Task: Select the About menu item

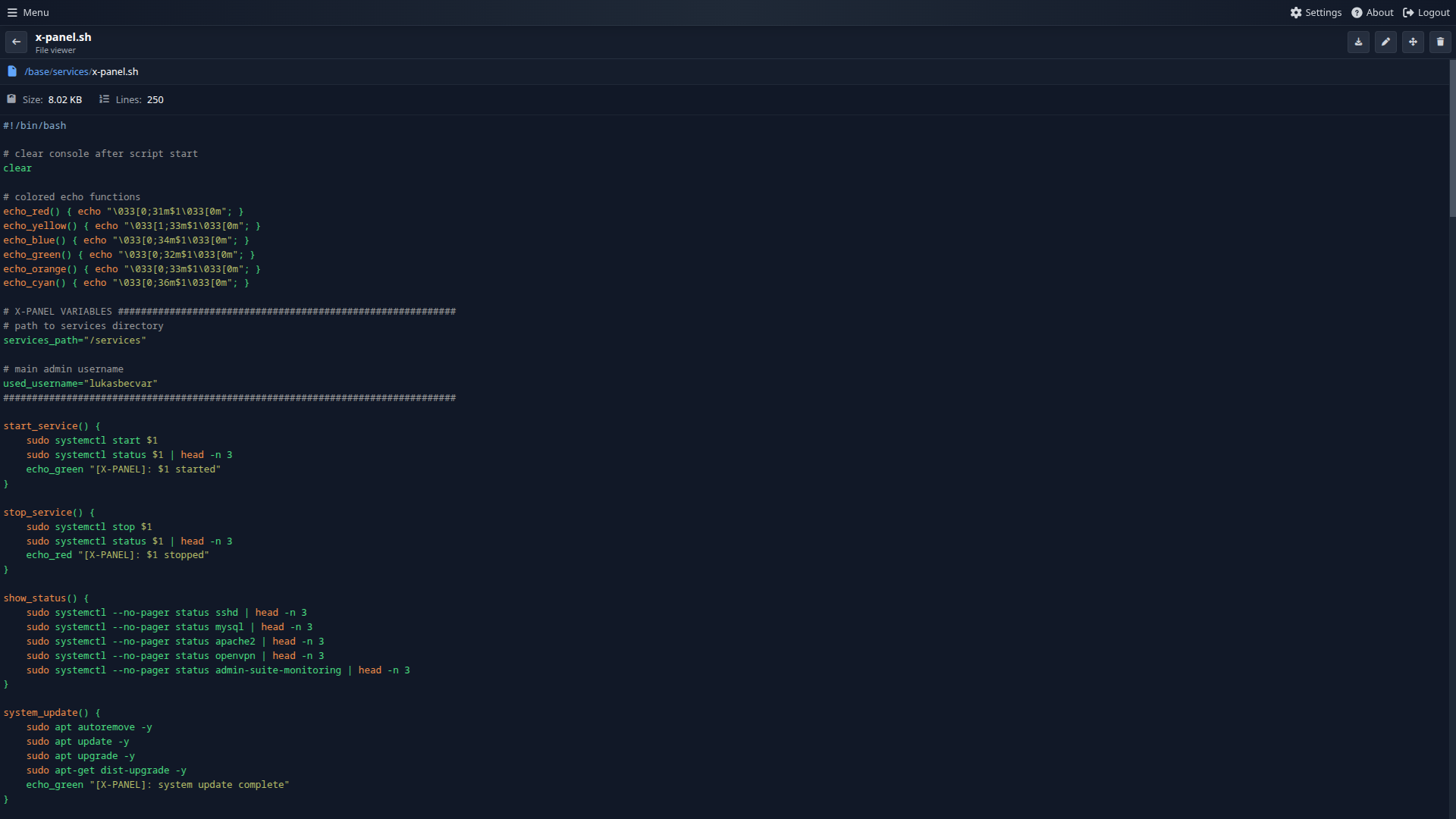Action: [x=1379, y=12]
